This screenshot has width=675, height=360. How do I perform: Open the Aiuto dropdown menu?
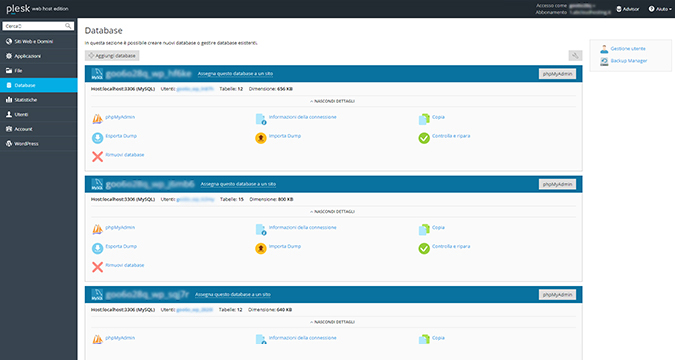(660, 9)
